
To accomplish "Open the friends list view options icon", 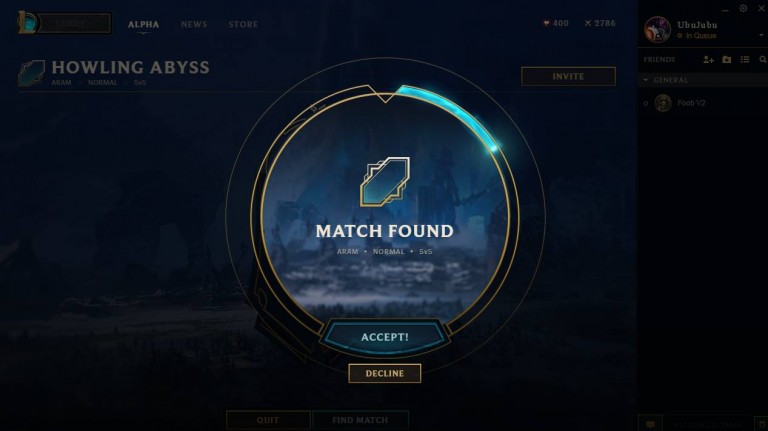I will (x=745, y=60).
